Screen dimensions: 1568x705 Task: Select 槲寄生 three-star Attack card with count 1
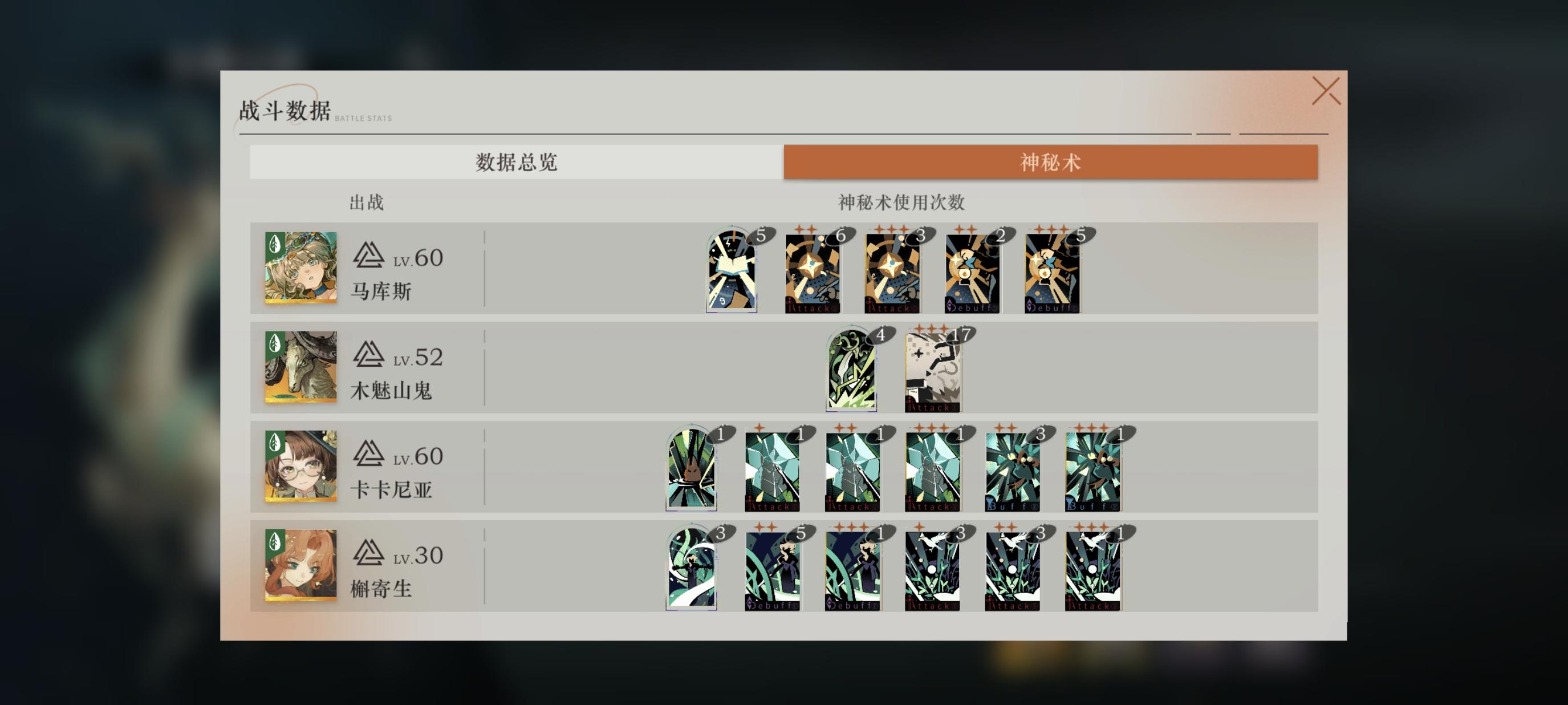[1092, 568]
